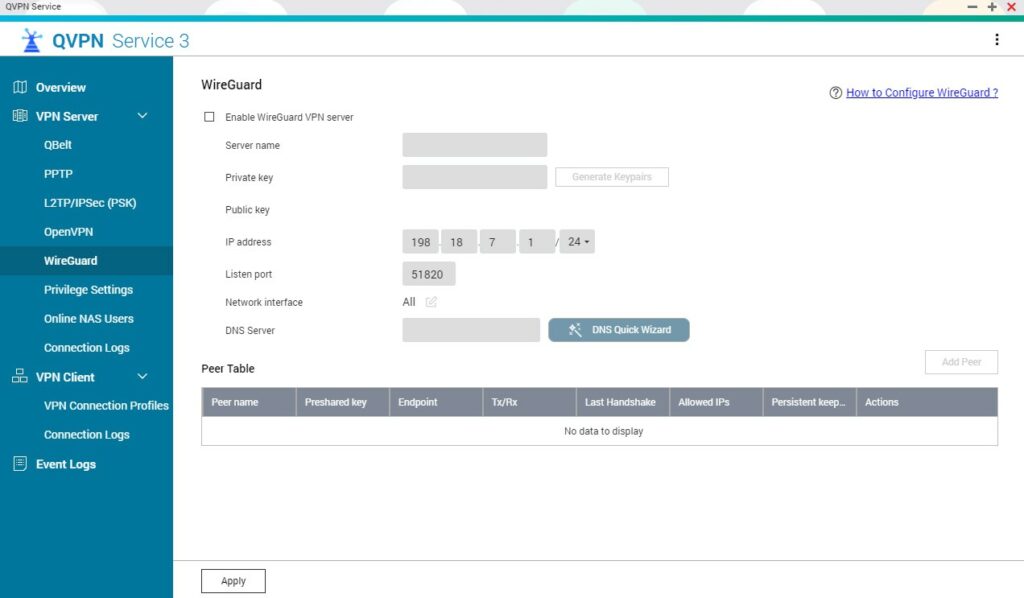Close the QVPN Service window
Viewport: 1024px width, 598px height.
coord(1012,7)
